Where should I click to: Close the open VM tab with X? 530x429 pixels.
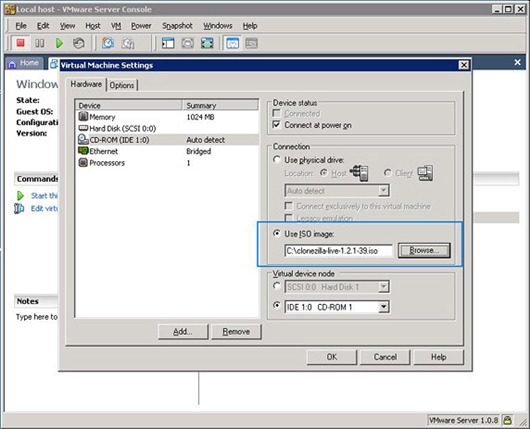coord(517,62)
